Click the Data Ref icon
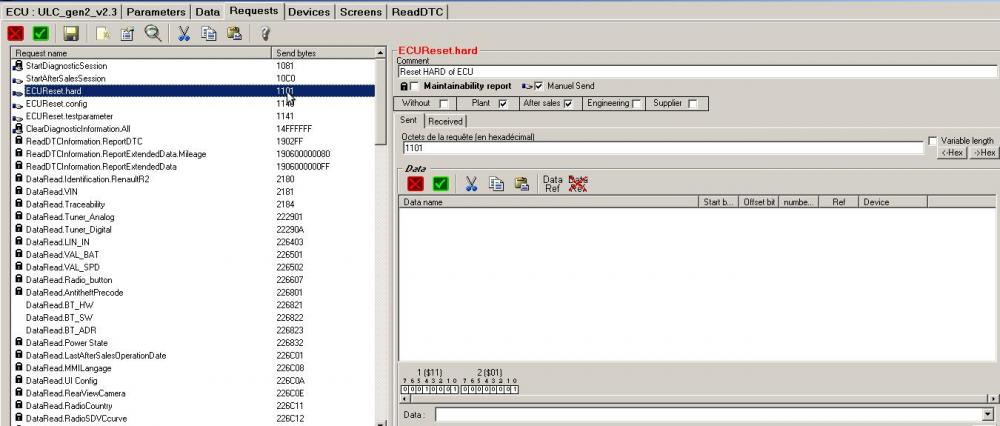This screenshot has height=426, width=1000. coord(552,184)
